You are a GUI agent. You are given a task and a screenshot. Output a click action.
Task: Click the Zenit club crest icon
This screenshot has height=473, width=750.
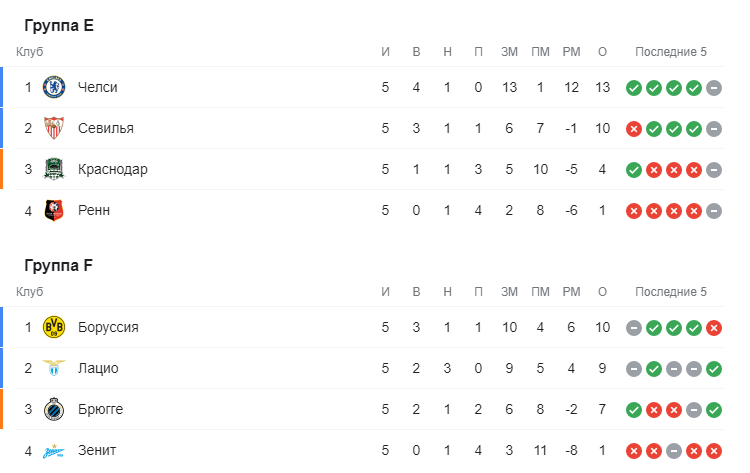pos(54,450)
